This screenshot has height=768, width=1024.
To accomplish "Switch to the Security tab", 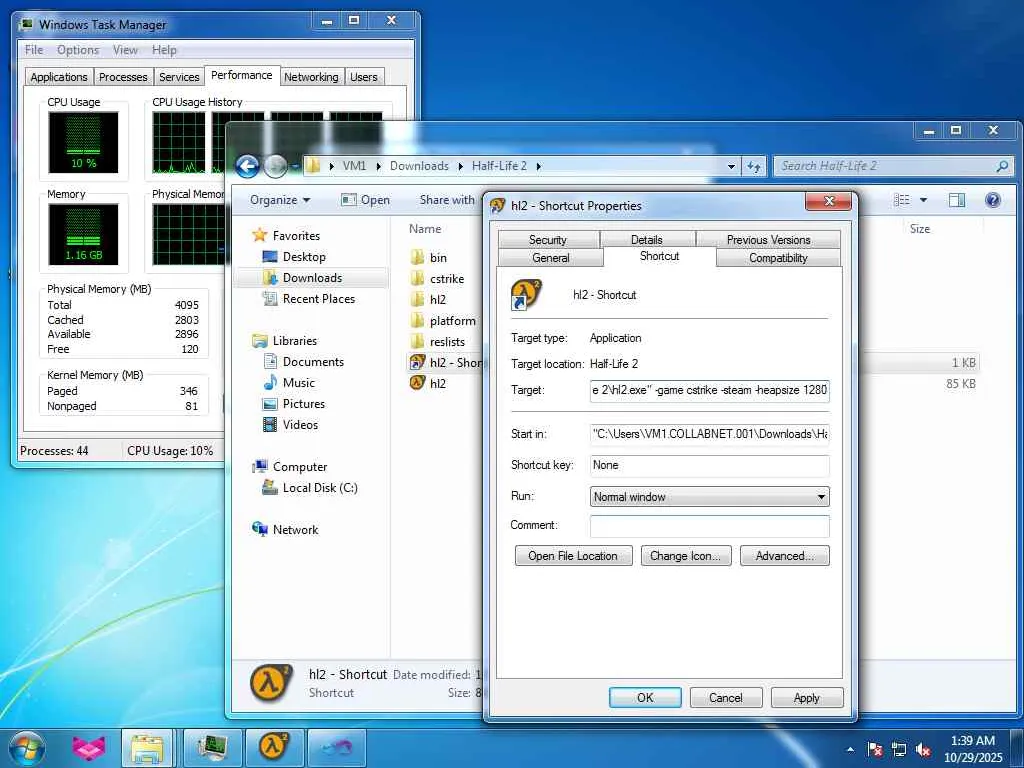I will [x=548, y=240].
